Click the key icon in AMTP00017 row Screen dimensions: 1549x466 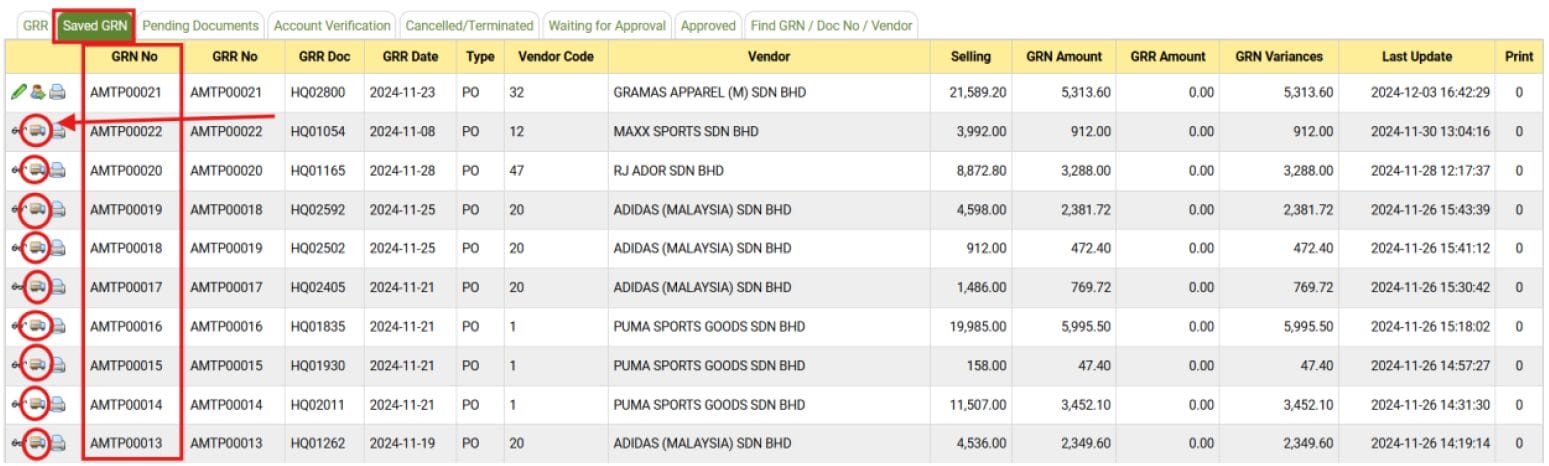click(17, 288)
